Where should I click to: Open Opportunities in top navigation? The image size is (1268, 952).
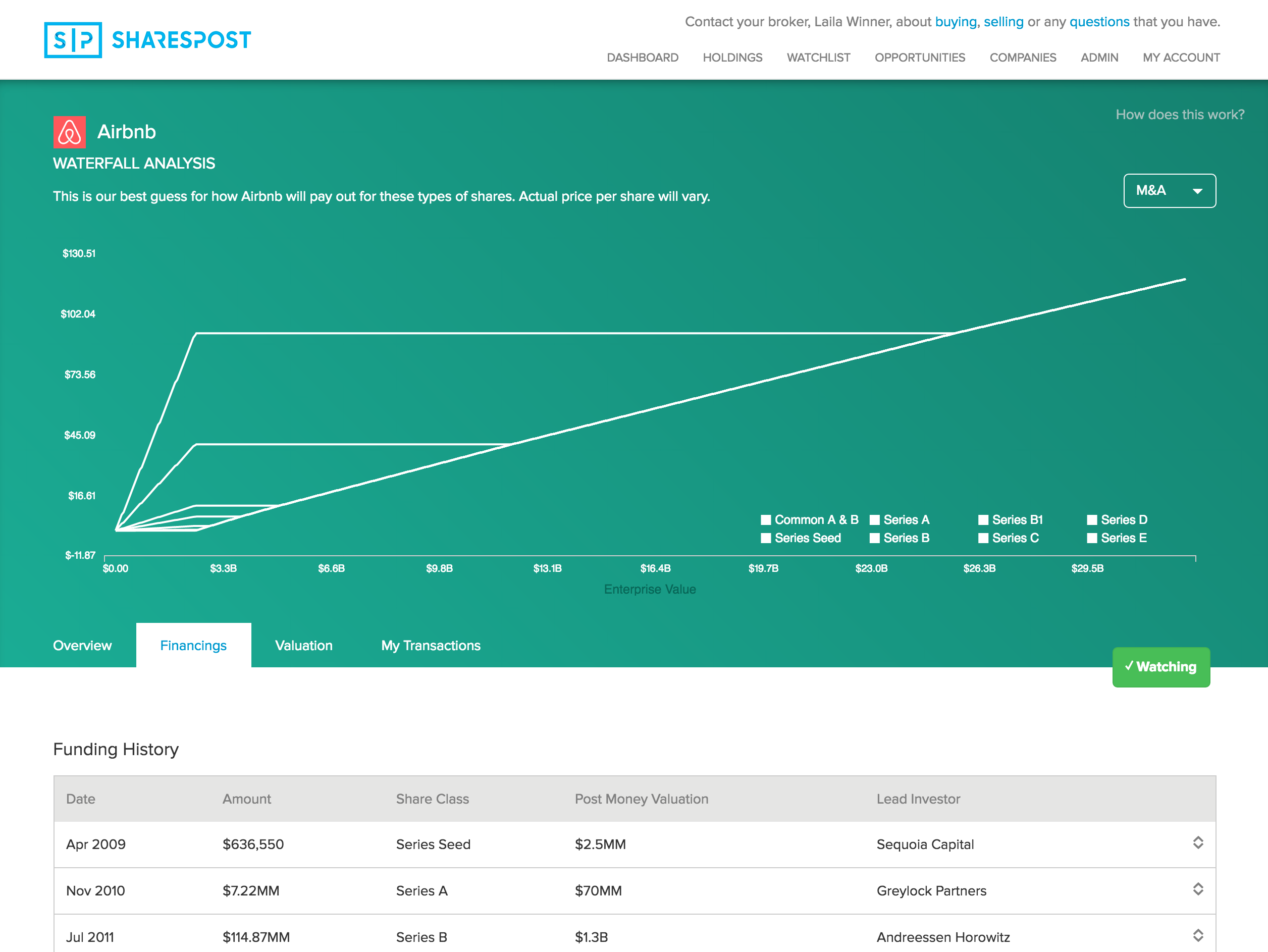click(x=920, y=58)
